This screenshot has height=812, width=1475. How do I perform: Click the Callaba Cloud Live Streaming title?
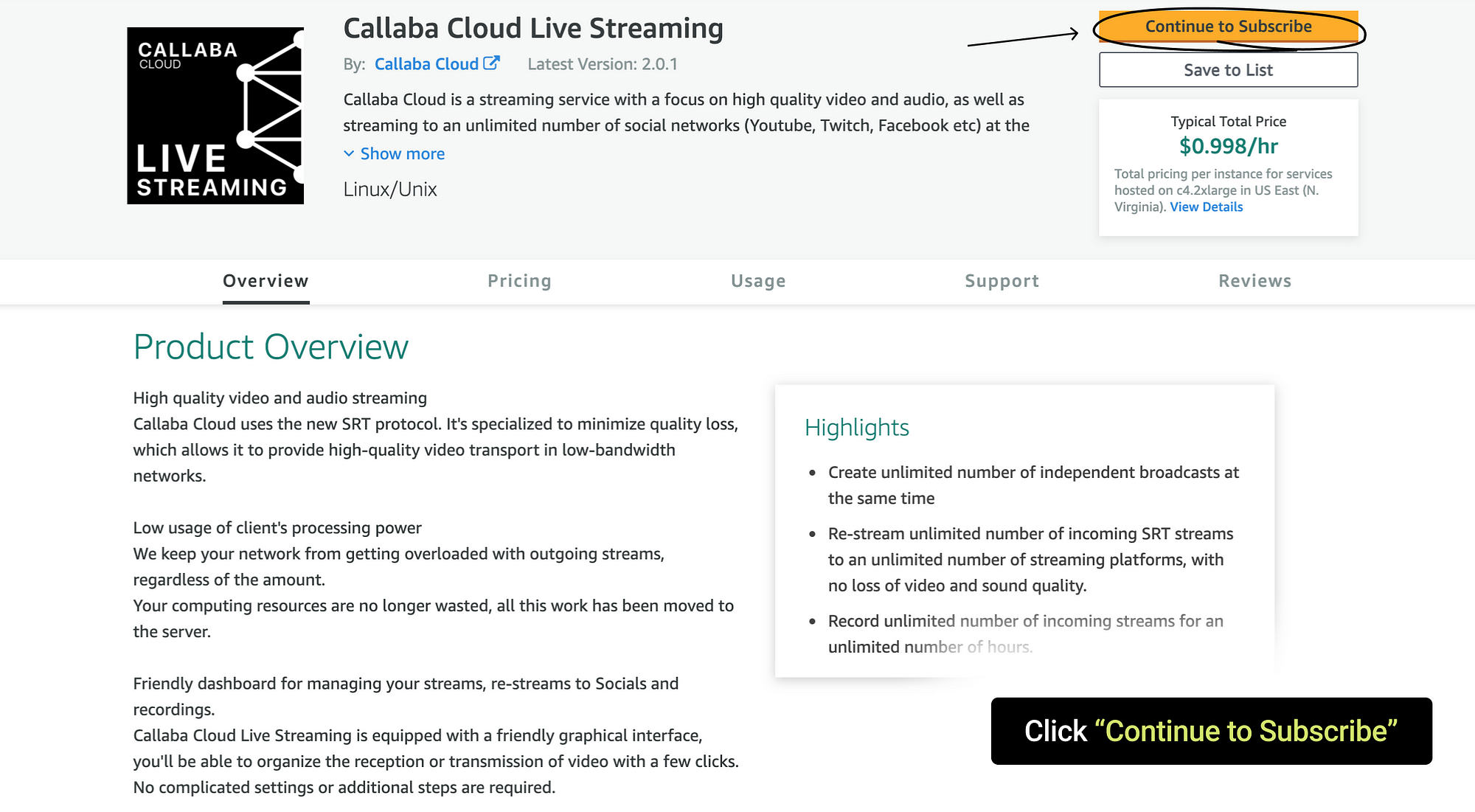click(x=532, y=28)
